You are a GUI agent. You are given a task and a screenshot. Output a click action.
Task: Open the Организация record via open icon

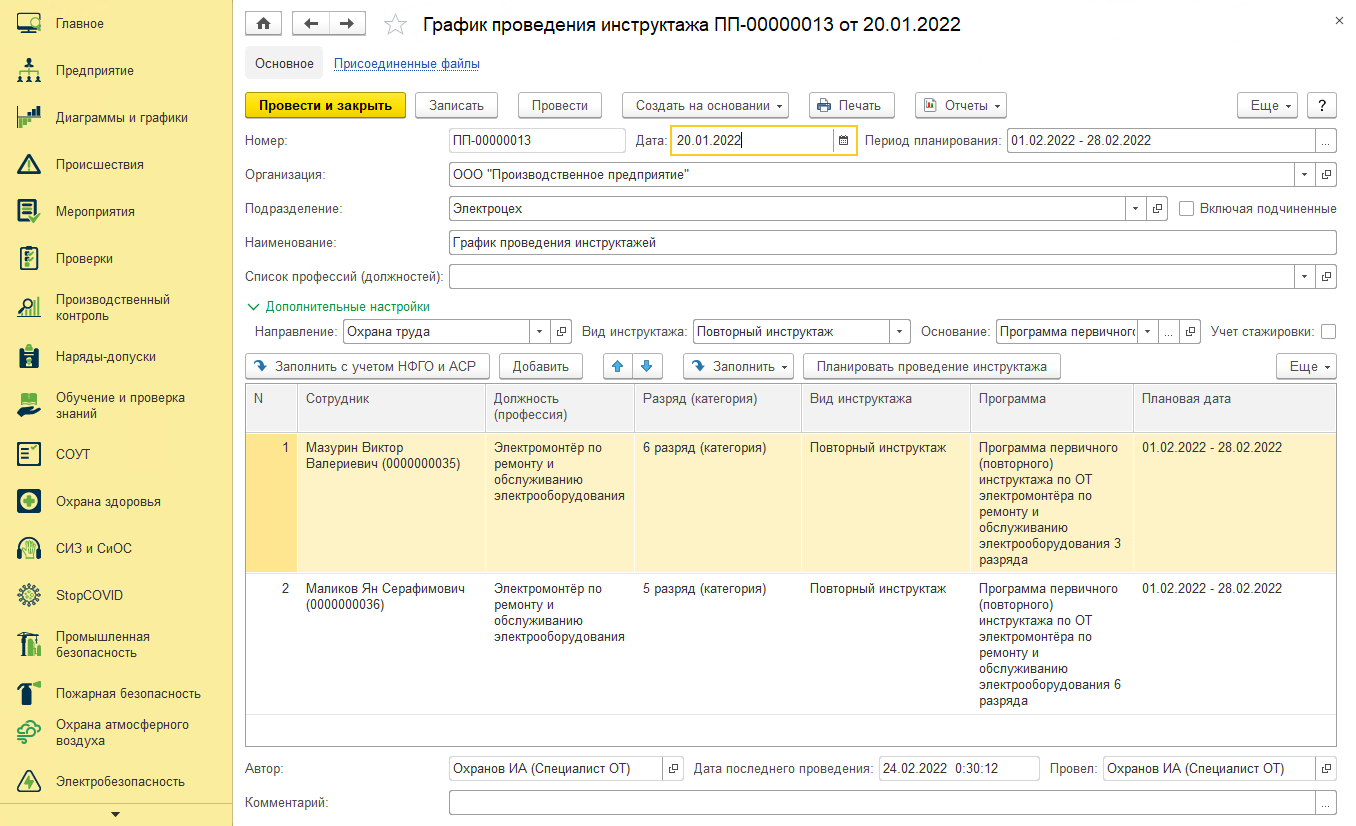tap(1326, 174)
